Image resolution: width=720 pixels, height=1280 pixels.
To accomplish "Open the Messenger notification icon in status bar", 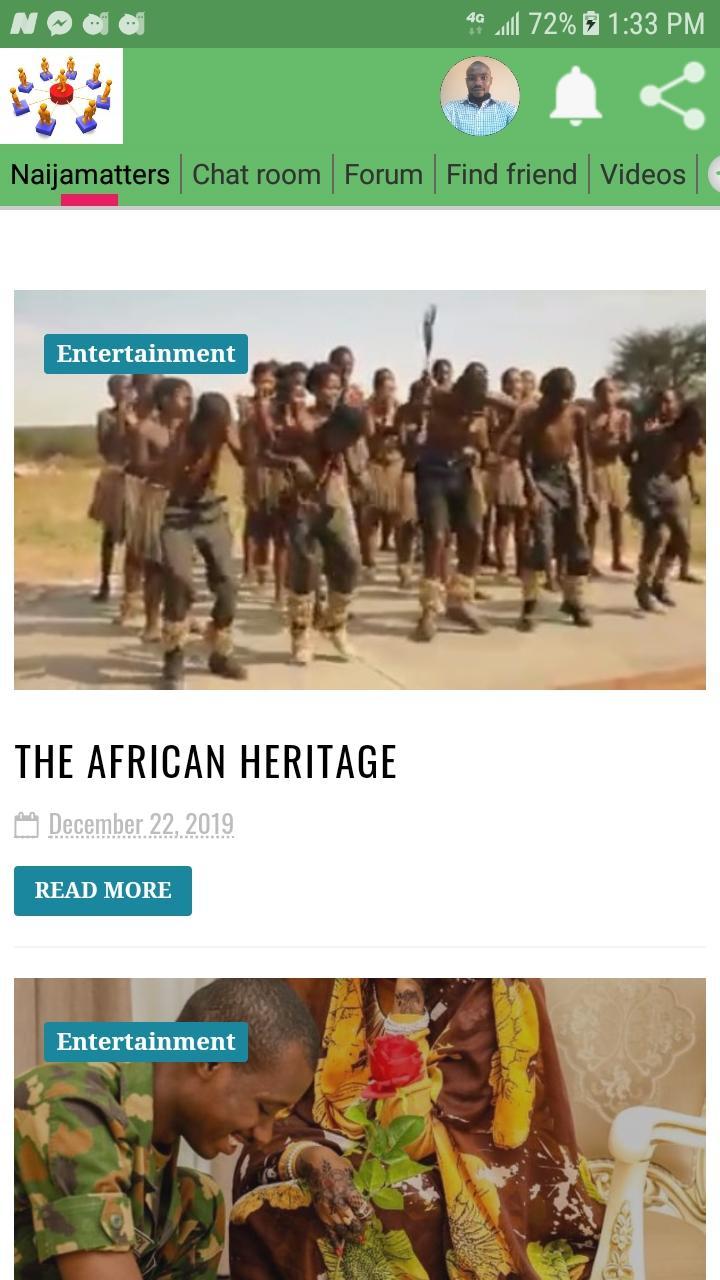I will [60, 23].
